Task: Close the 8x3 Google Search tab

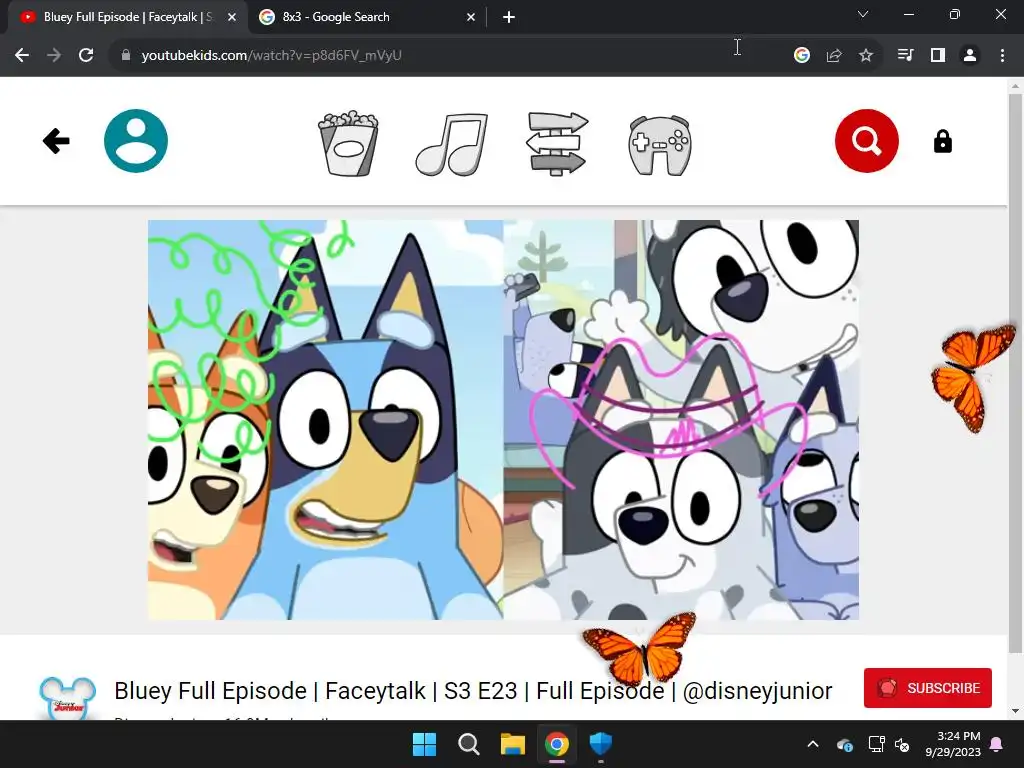Action: (x=471, y=17)
